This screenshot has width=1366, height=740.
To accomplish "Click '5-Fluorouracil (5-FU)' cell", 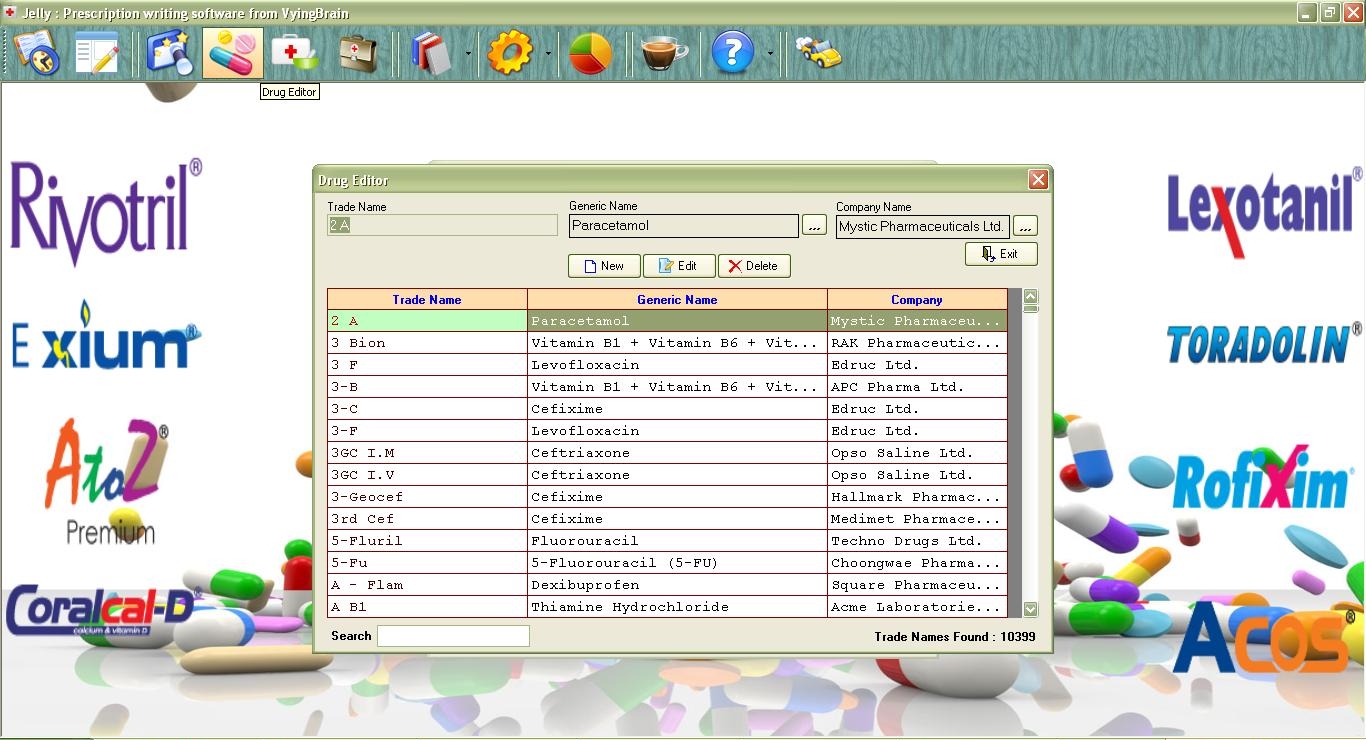I will pos(677,563).
